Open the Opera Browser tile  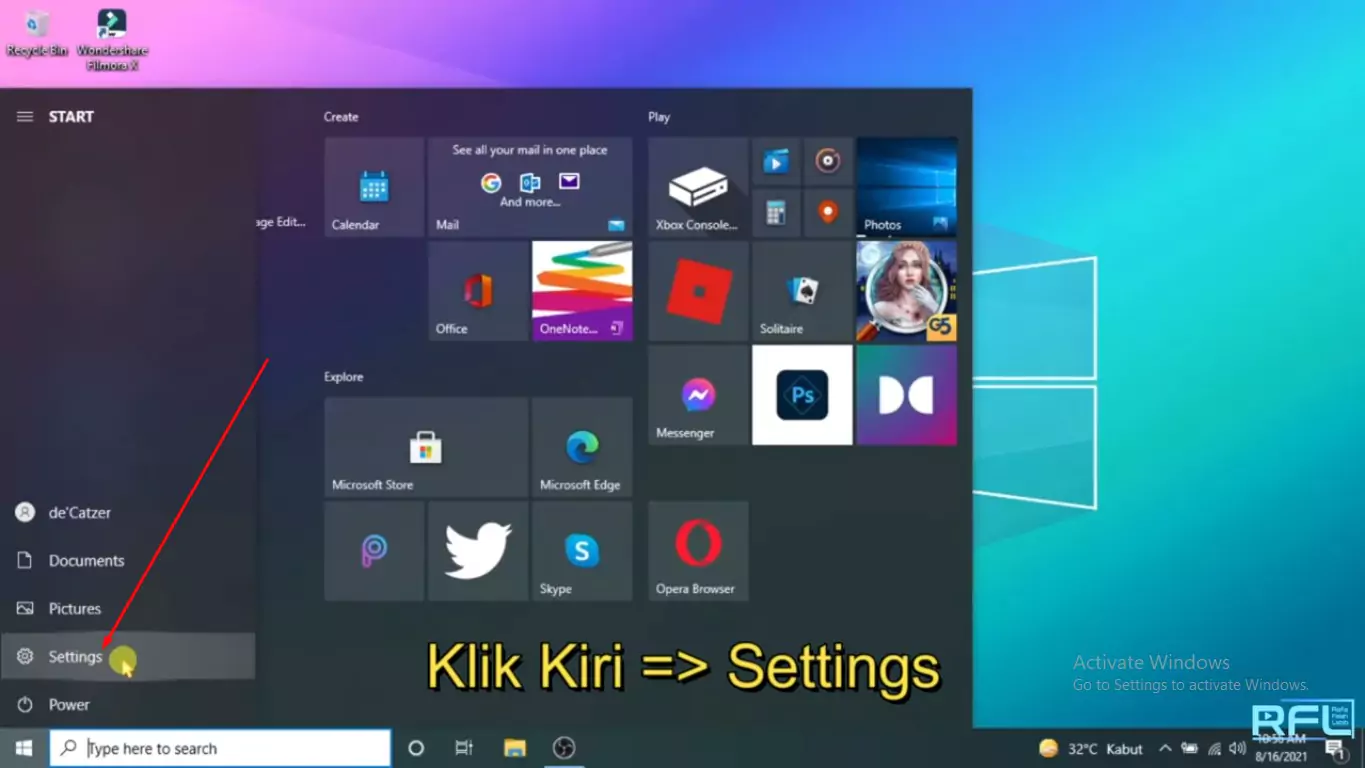click(x=698, y=551)
